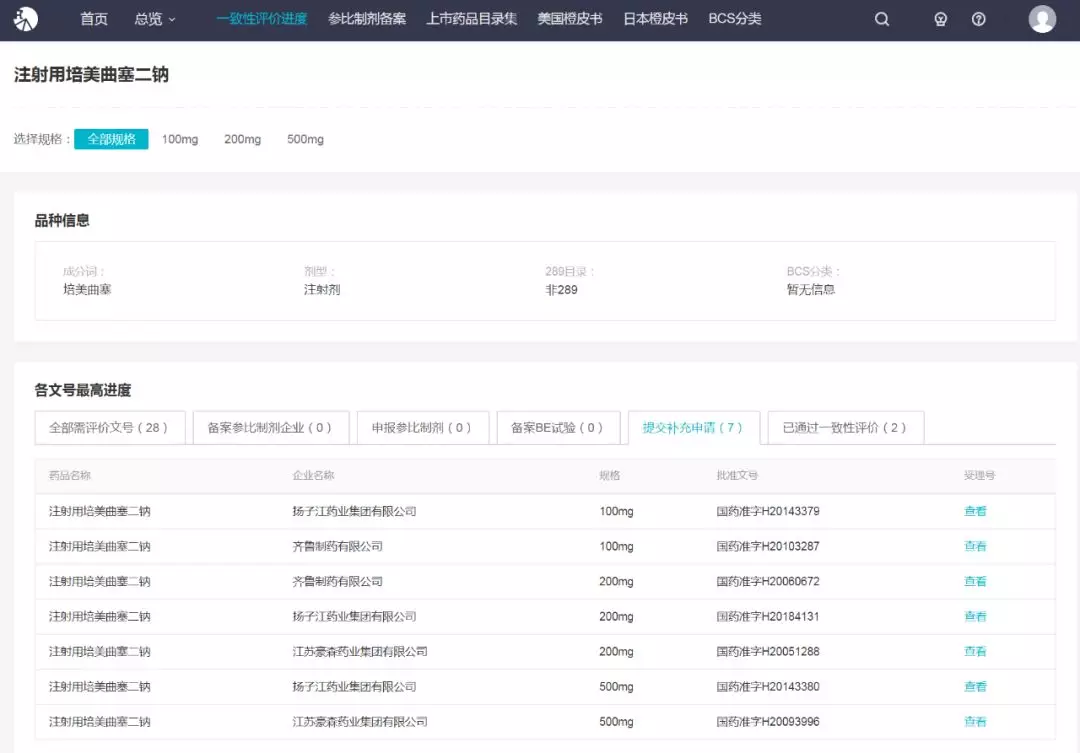Click the site logo icon
The height and width of the screenshot is (753, 1080).
point(25,19)
